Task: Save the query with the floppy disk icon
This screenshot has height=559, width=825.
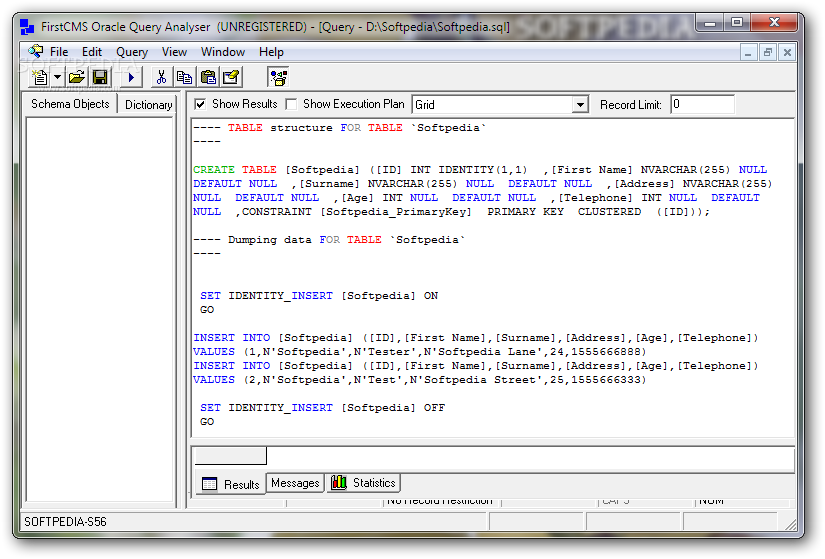Action: click(100, 78)
